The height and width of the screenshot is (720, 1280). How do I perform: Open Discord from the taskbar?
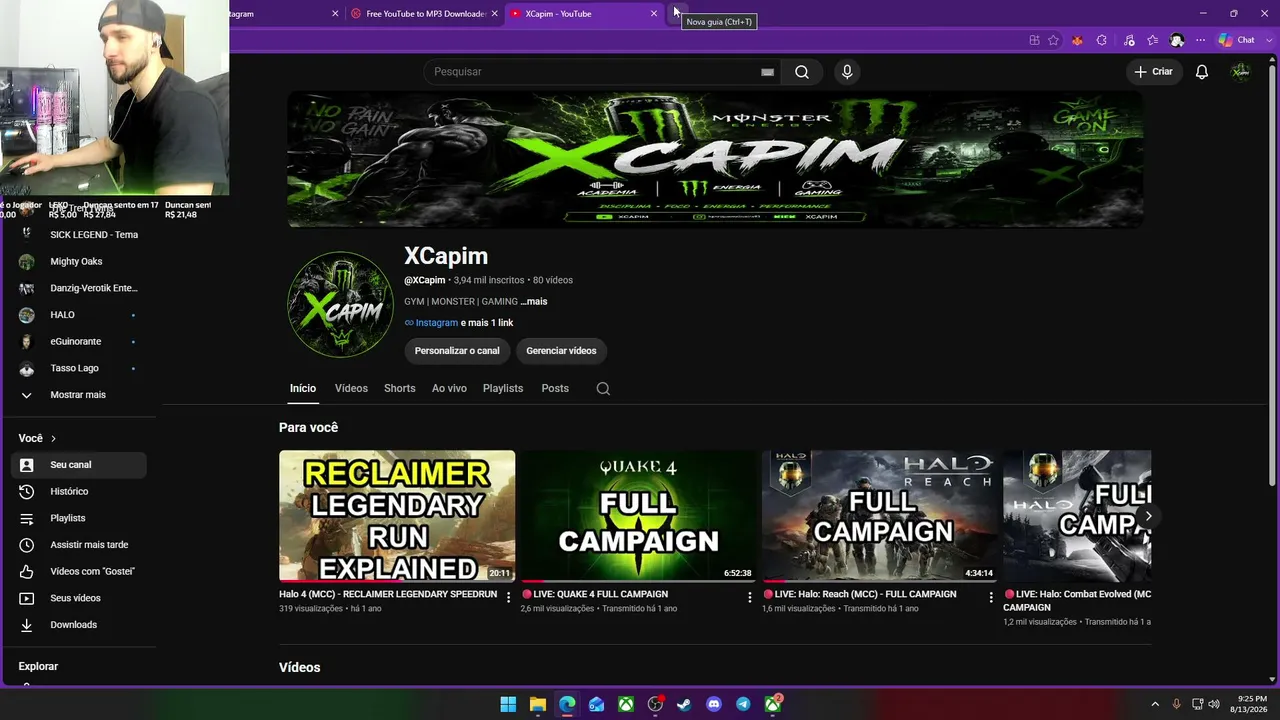point(714,704)
